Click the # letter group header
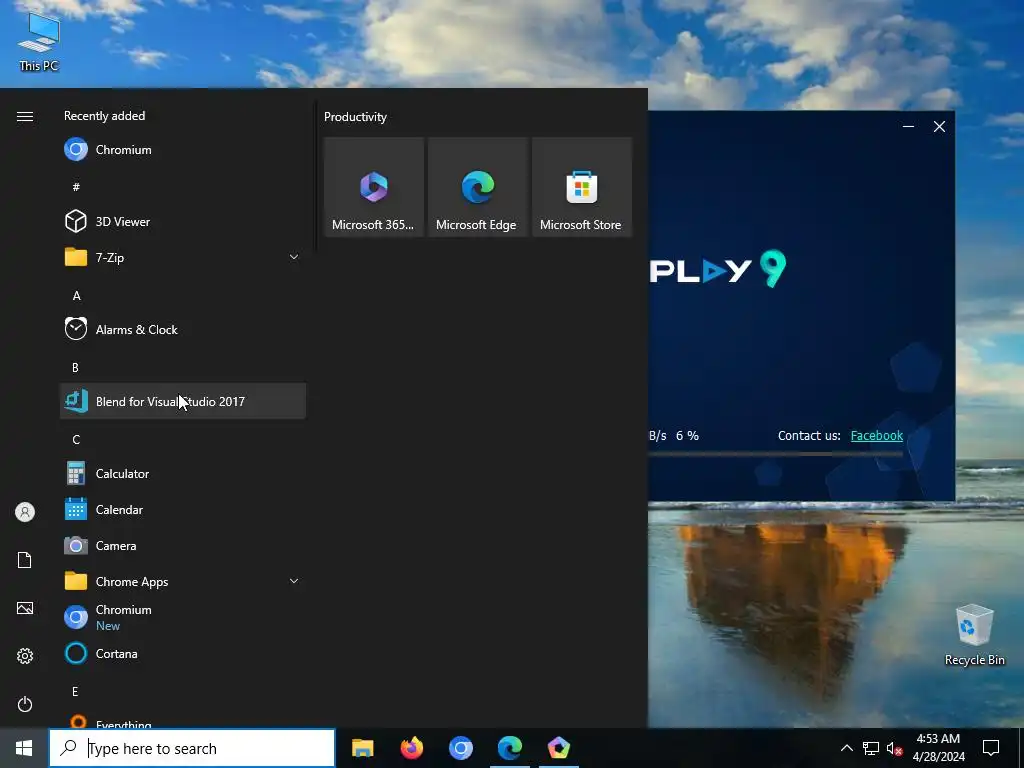Screen dimensions: 1024x768 (76, 187)
